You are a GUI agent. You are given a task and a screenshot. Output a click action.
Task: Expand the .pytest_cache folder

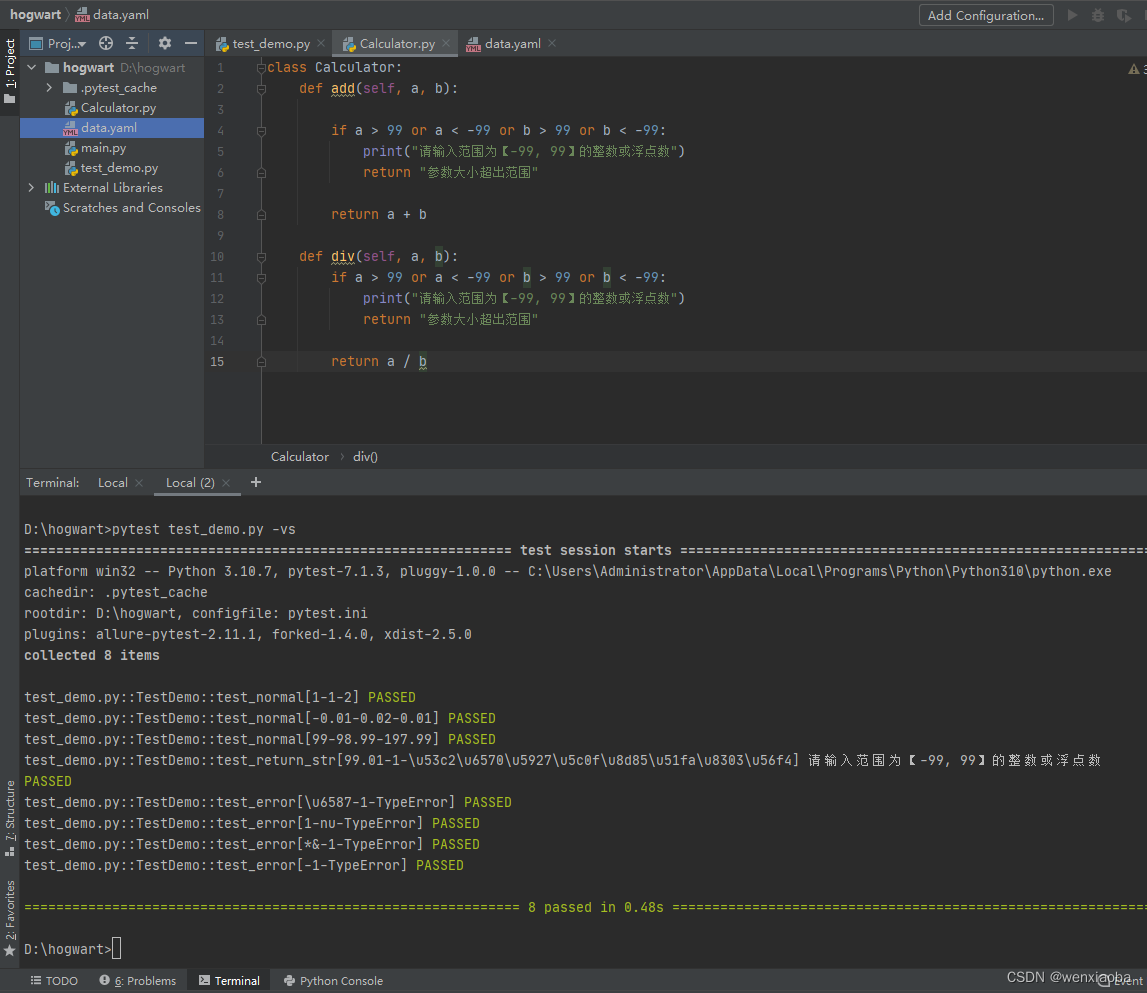(49, 88)
